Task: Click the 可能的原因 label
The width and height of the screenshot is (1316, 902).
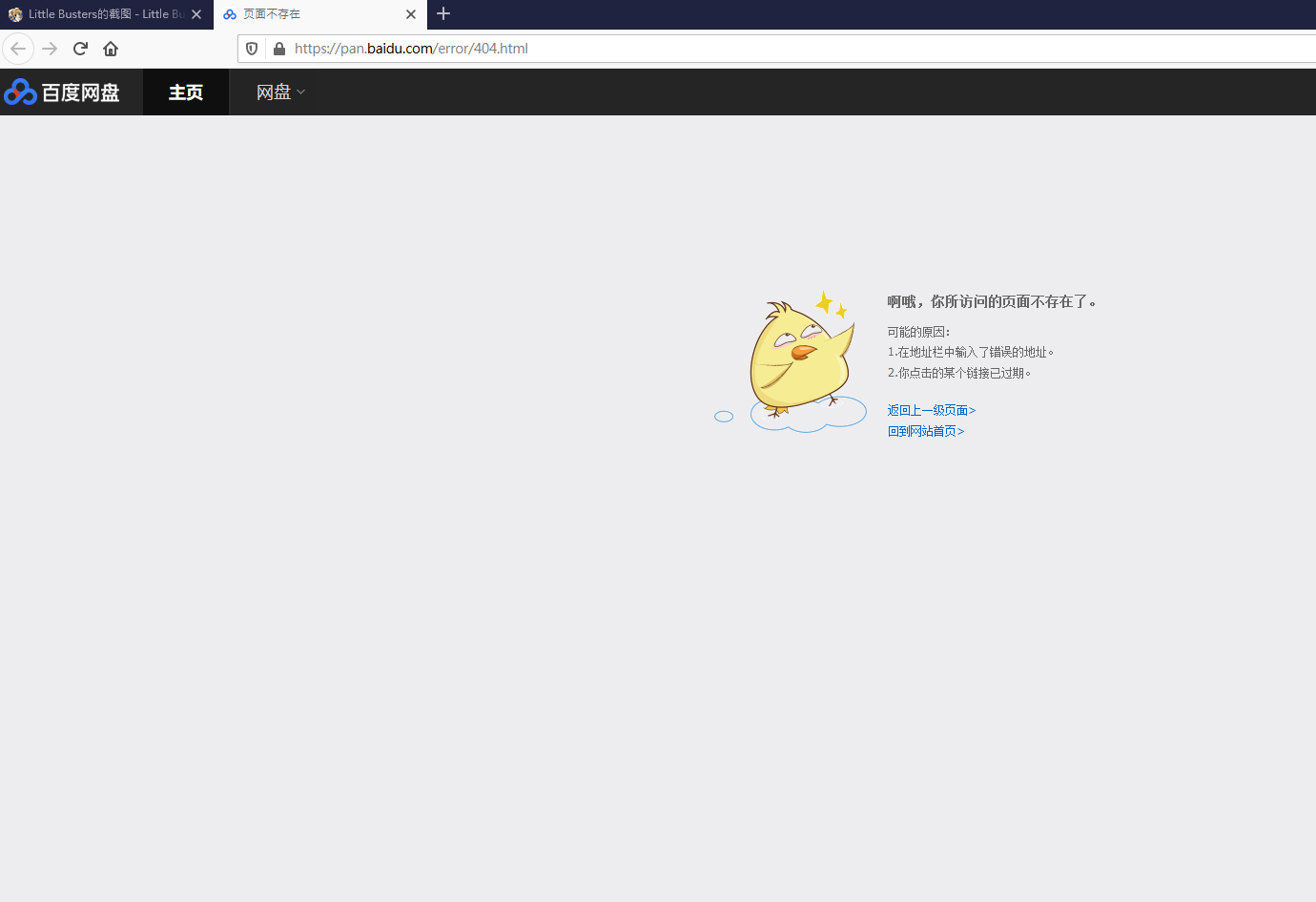Action: pos(918,332)
